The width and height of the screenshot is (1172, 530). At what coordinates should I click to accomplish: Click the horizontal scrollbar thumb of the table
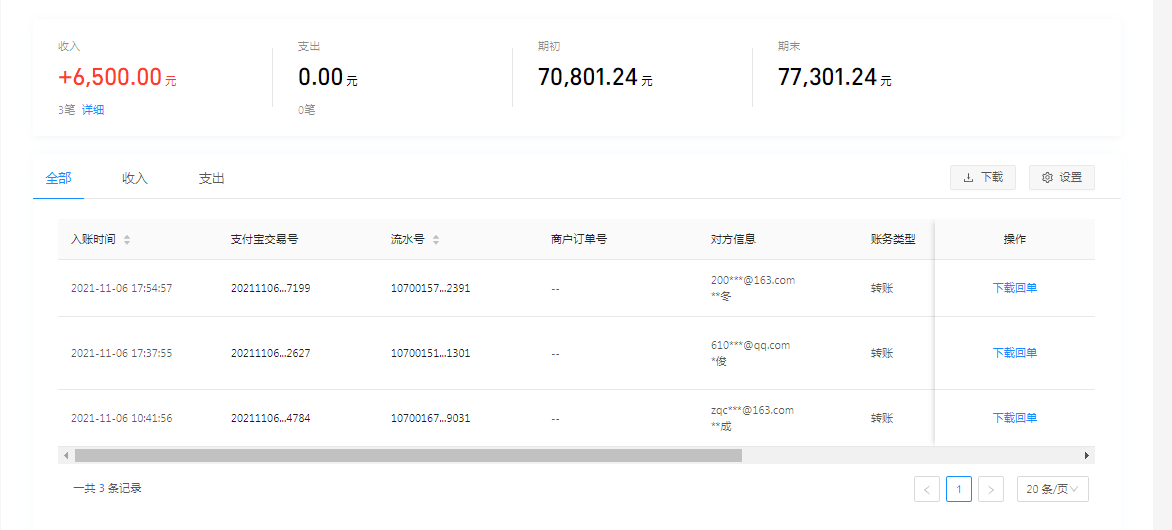click(x=408, y=456)
